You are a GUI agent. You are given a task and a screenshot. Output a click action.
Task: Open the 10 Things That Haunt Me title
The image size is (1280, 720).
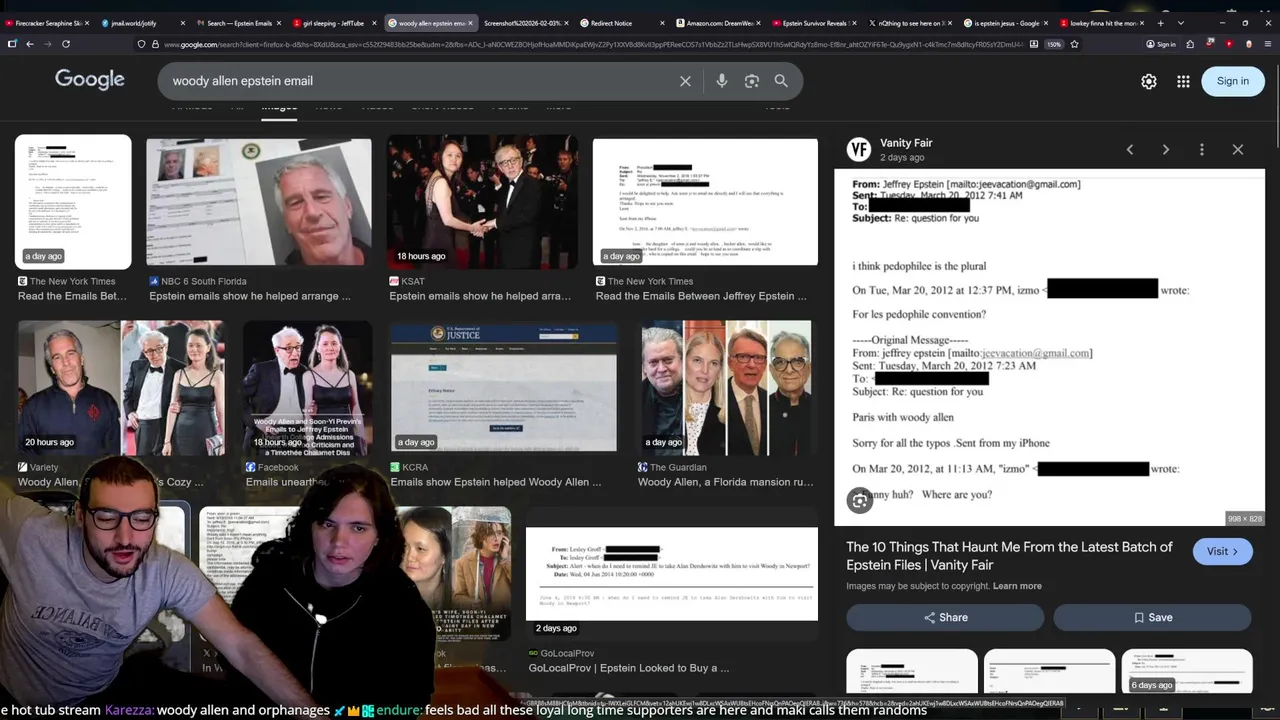1009,556
